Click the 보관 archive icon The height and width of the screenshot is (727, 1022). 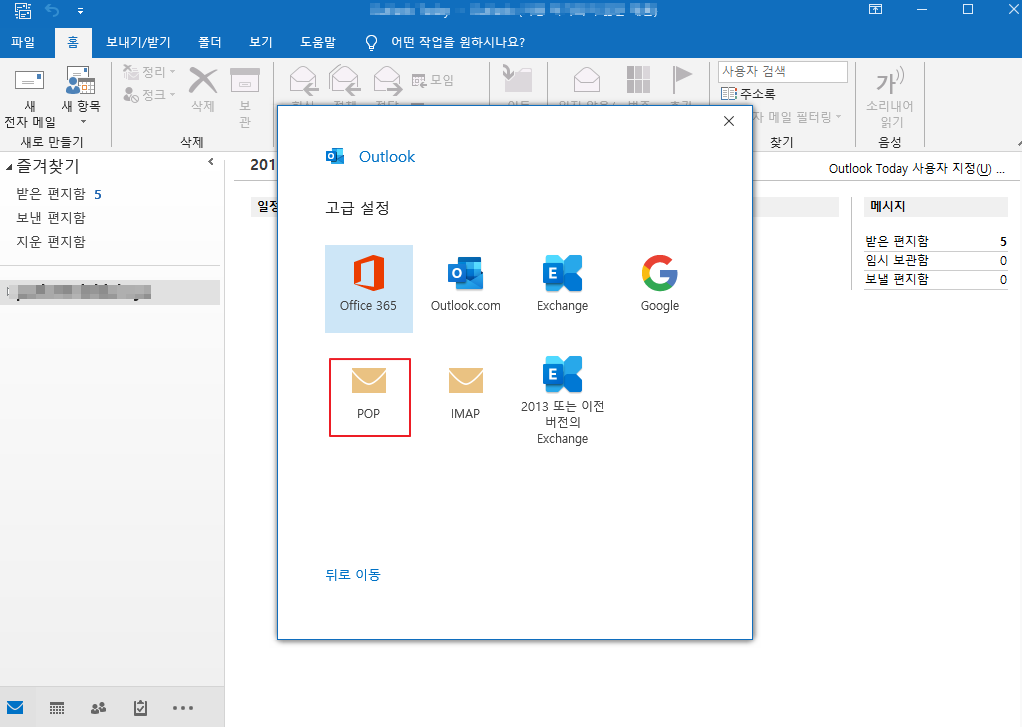[x=245, y=82]
